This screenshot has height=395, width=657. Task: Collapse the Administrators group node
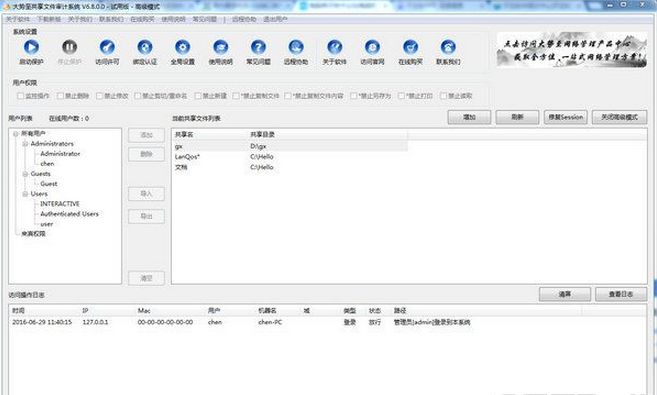pos(25,144)
